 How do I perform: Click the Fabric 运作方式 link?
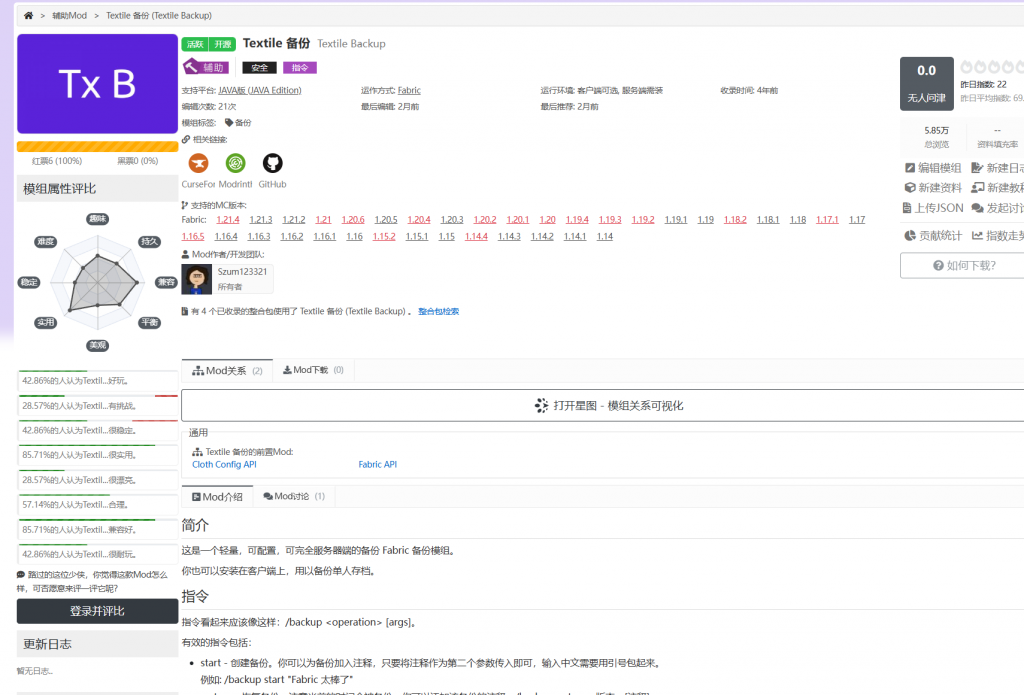(x=409, y=91)
